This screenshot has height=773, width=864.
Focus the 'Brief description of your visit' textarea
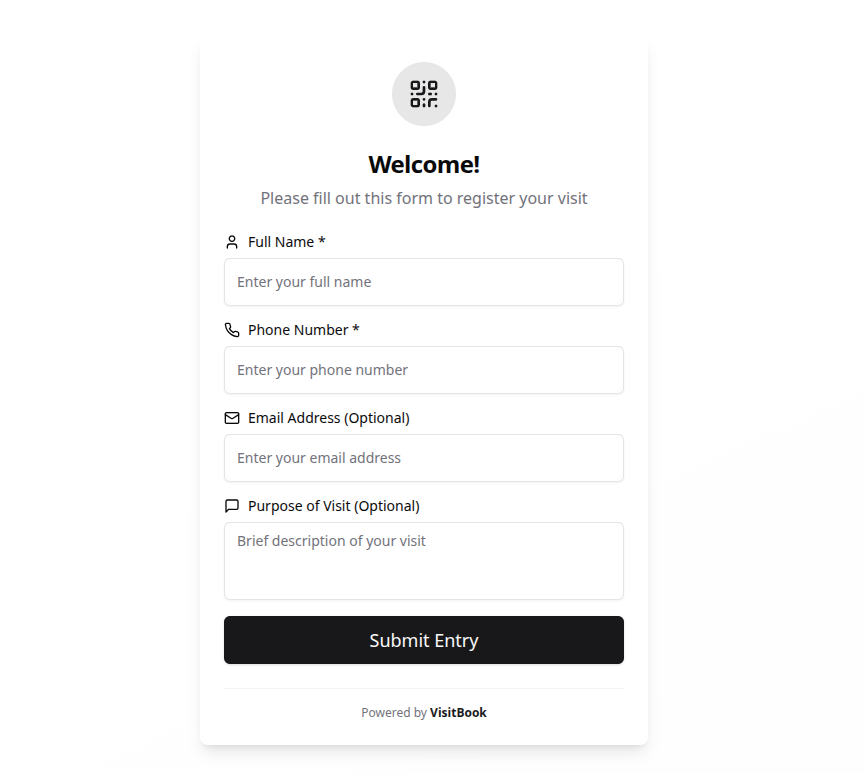click(424, 561)
